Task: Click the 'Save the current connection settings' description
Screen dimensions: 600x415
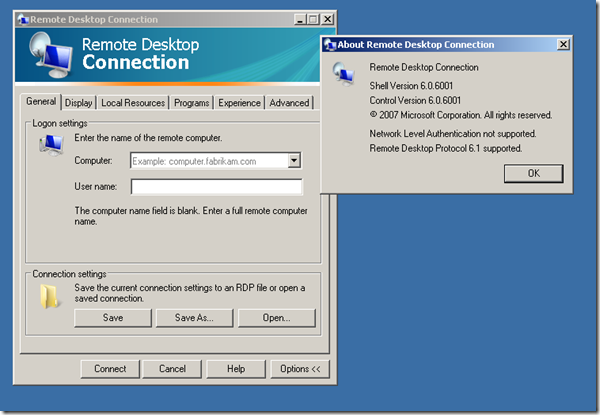Action: [x=190, y=293]
